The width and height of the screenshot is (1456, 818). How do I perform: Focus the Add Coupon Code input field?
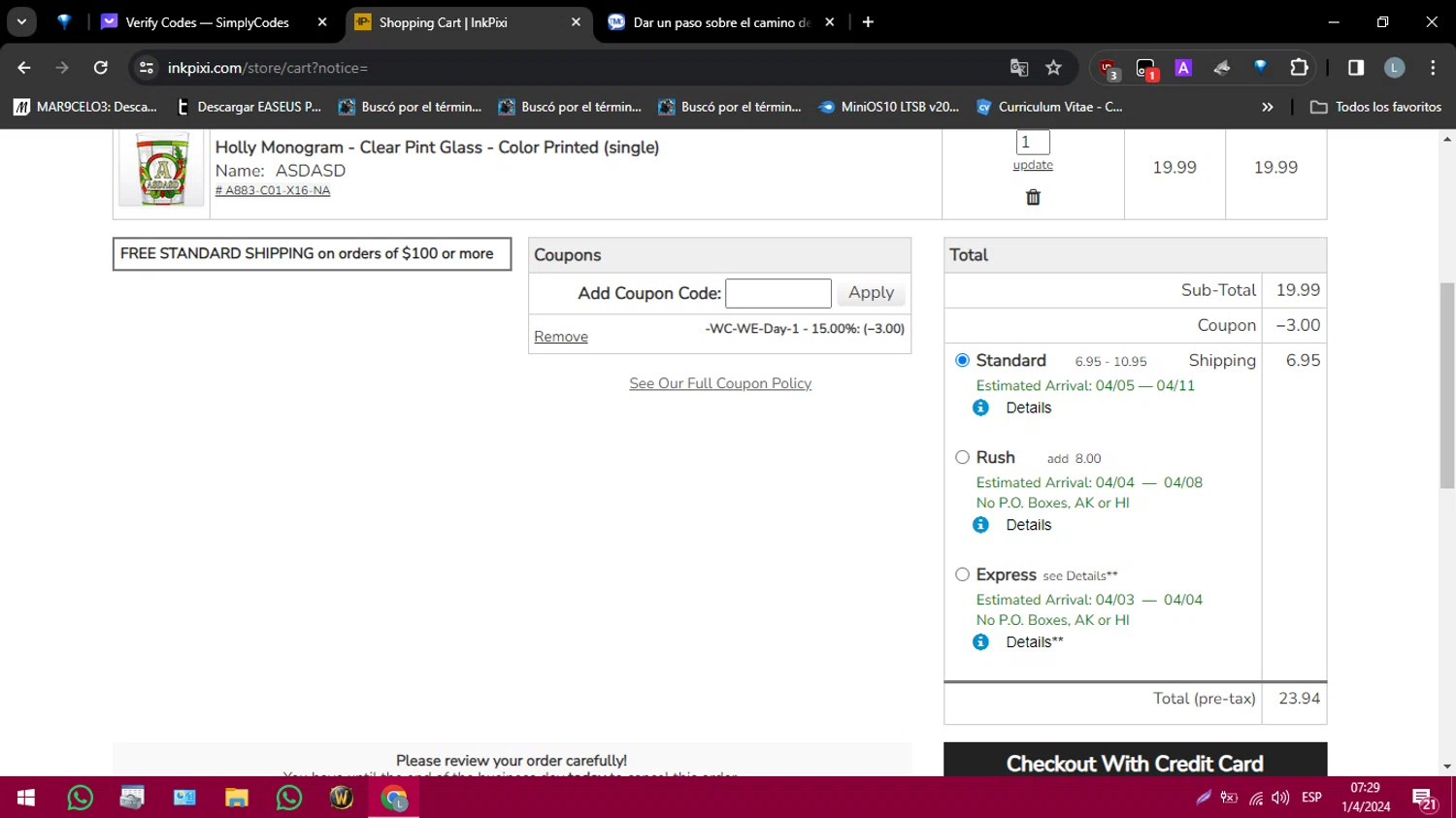click(778, 293)
